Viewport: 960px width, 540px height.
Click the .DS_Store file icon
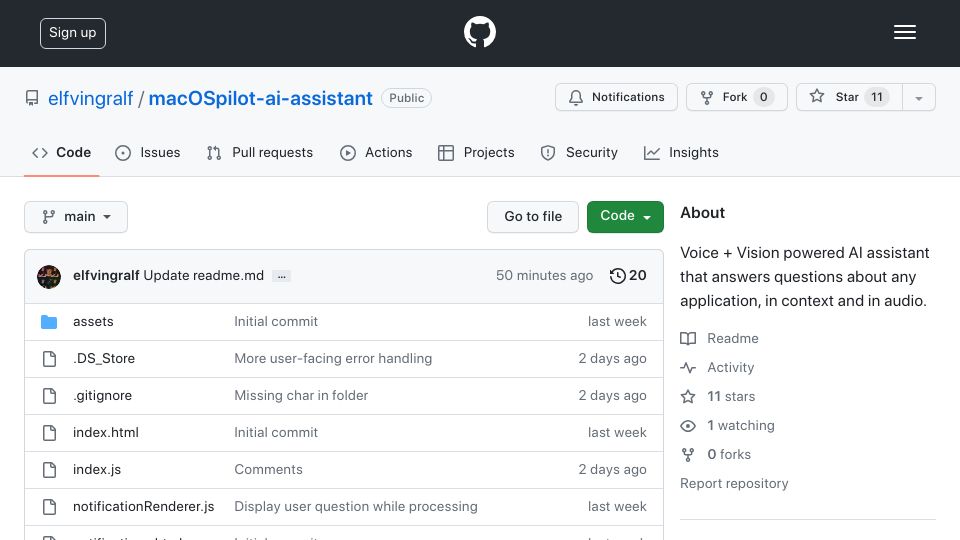[x=50, y=359]
